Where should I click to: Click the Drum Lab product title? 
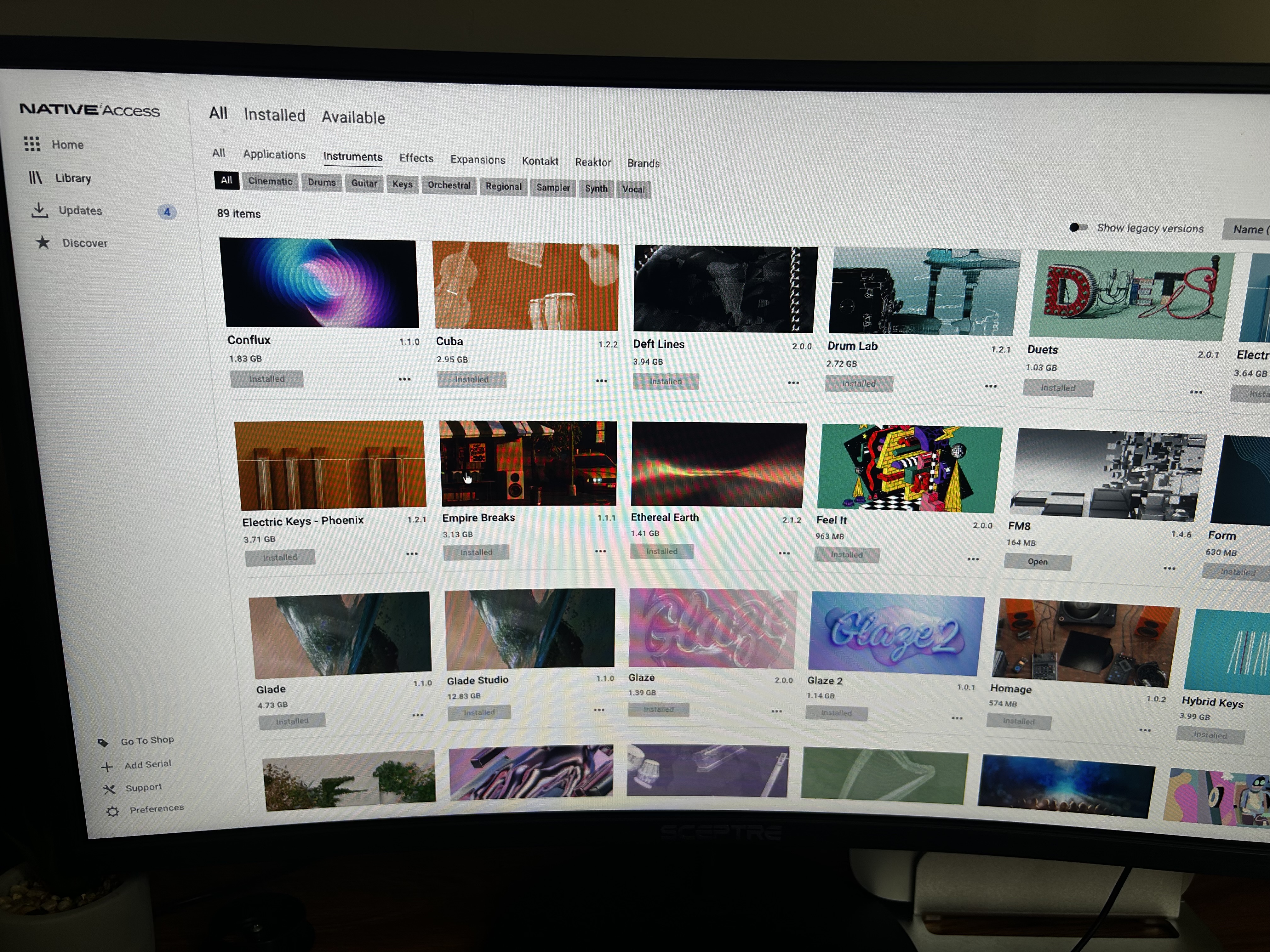852,346
